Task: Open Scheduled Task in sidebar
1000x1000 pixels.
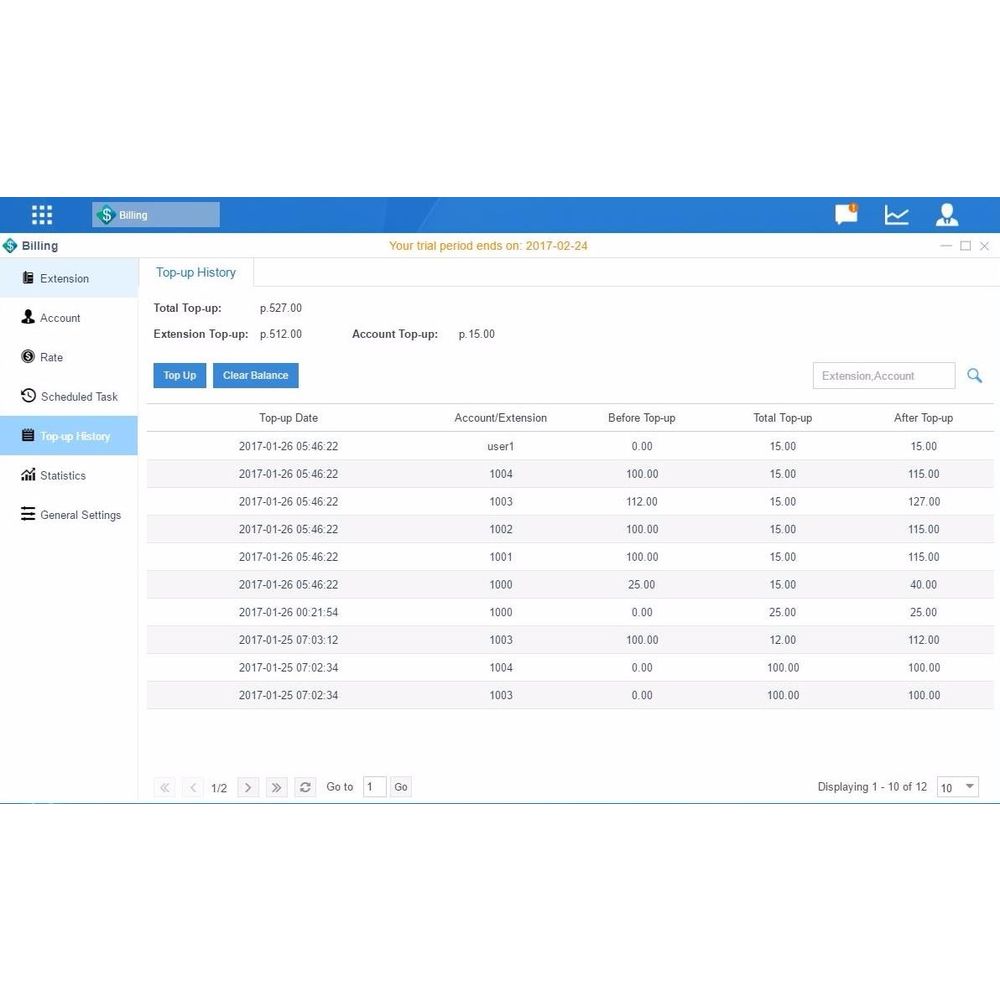Action: coord(69,397)
